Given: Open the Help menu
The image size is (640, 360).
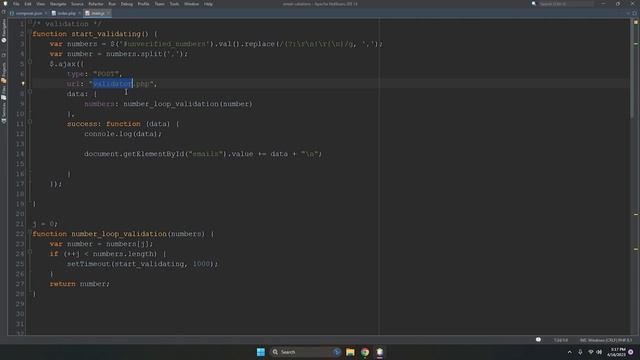Looking at the screenshot, I should (208, 4).
